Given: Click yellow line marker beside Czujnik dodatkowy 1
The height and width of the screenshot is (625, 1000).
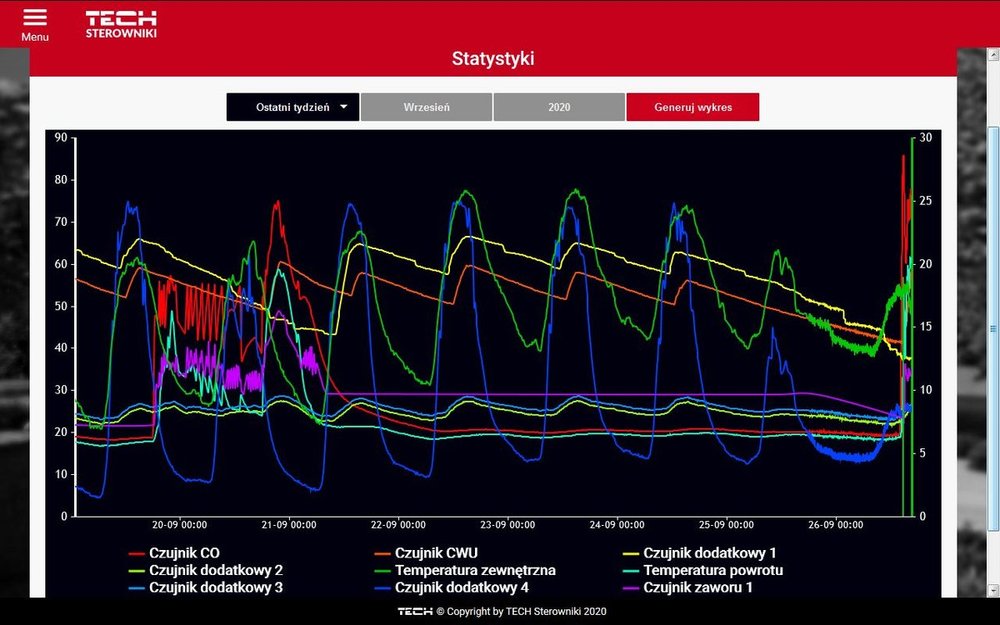Looking at the screenshot, I should pyautogui.click(x=630, y=553).
